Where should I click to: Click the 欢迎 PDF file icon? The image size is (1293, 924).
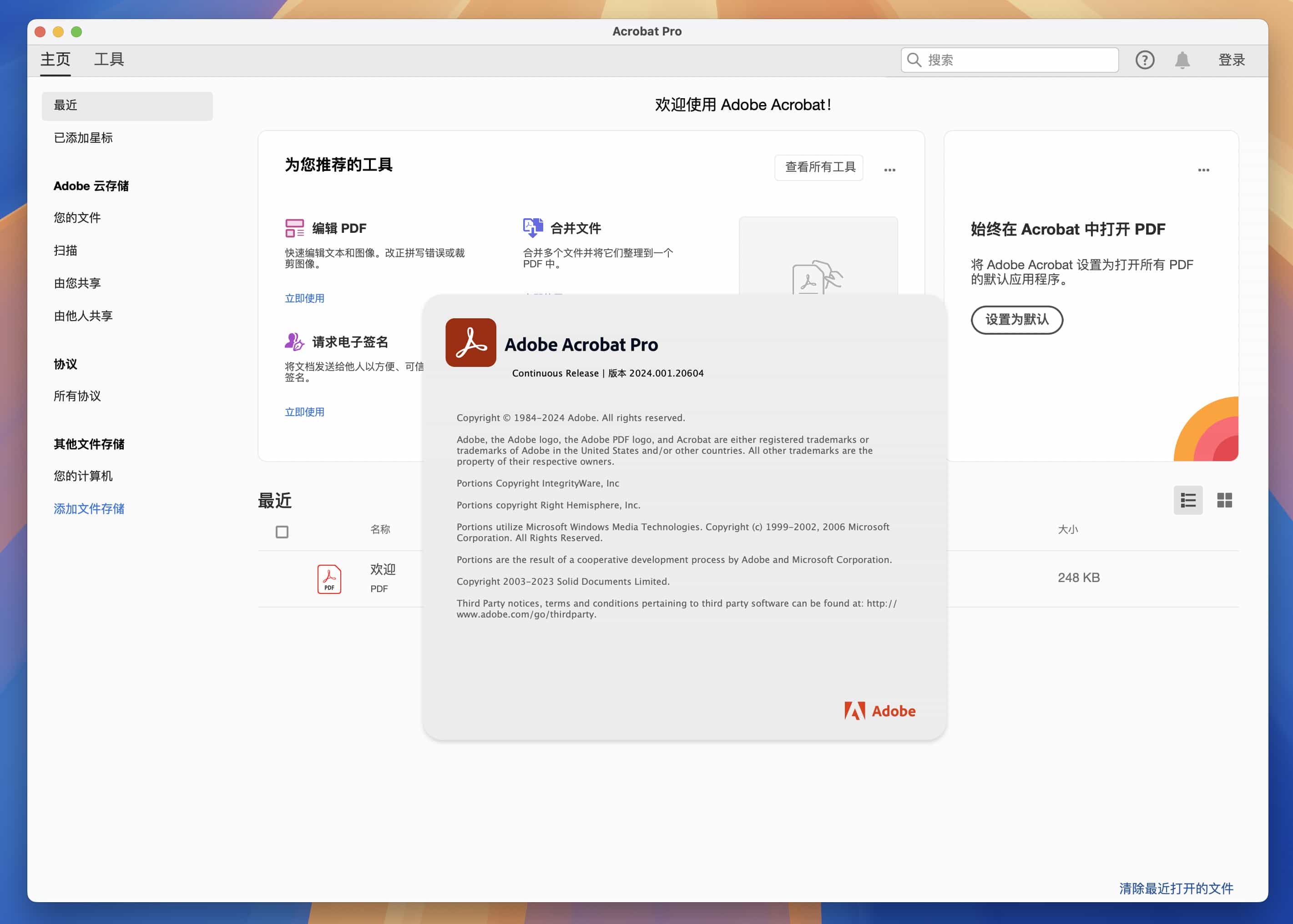click(x=329, y=579)
